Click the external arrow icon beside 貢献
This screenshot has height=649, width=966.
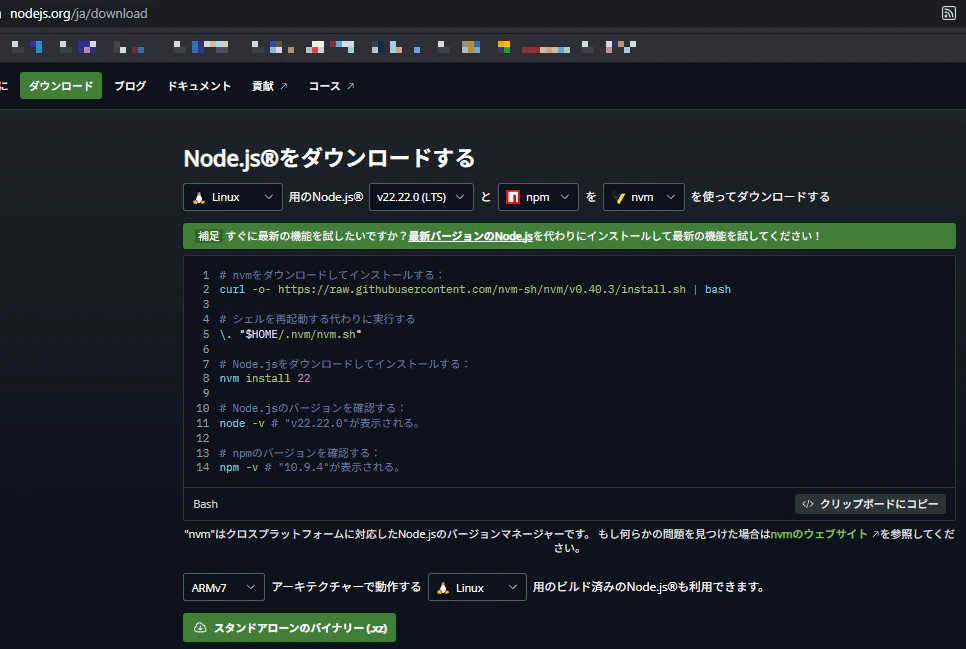[x=283, y=86]
